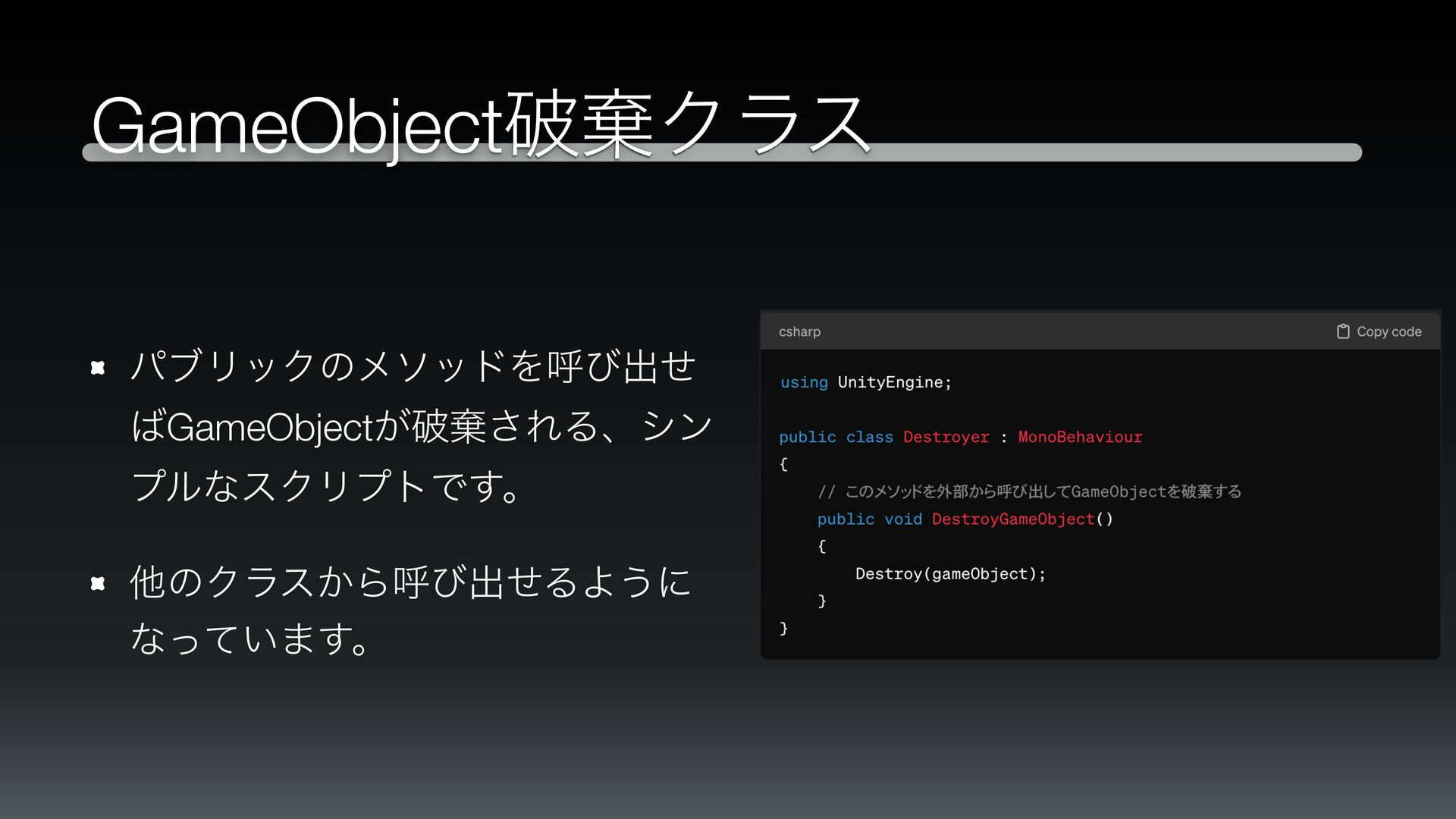Click the csharp language label
The height and width of the screenshot is (819, 1456).
[799, 331]
